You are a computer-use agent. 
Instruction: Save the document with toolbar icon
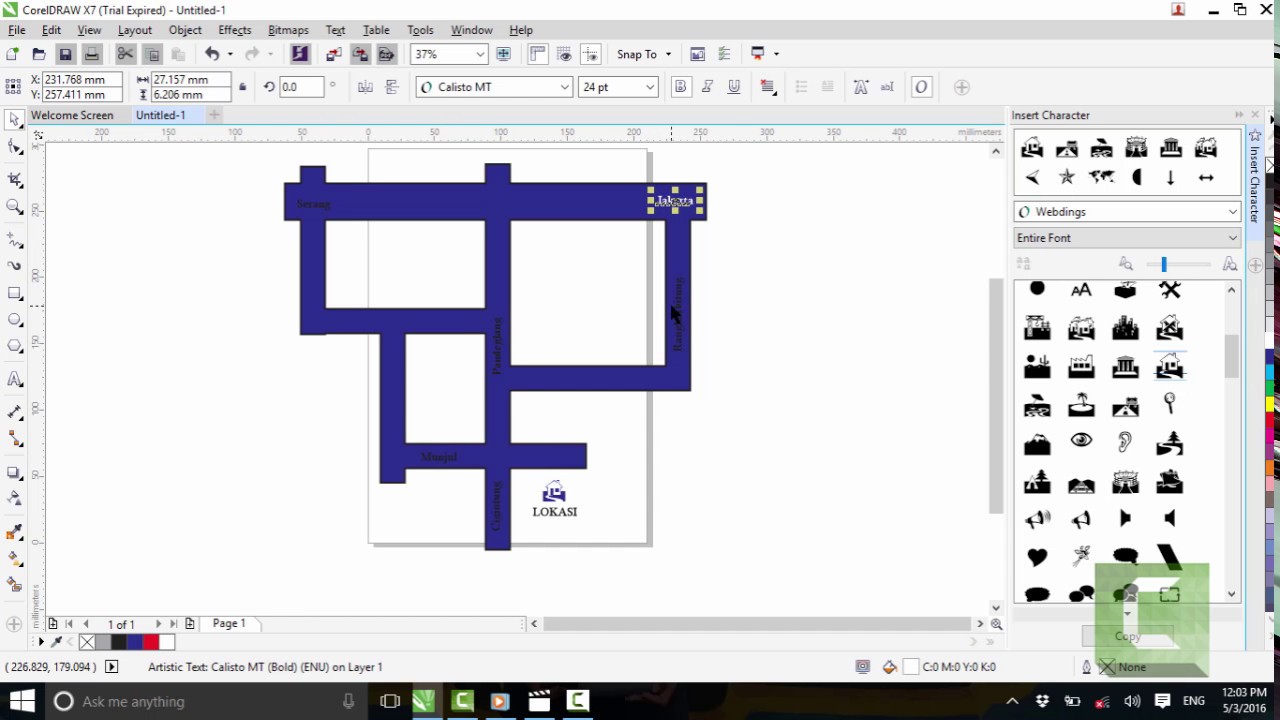click(65, 54)
